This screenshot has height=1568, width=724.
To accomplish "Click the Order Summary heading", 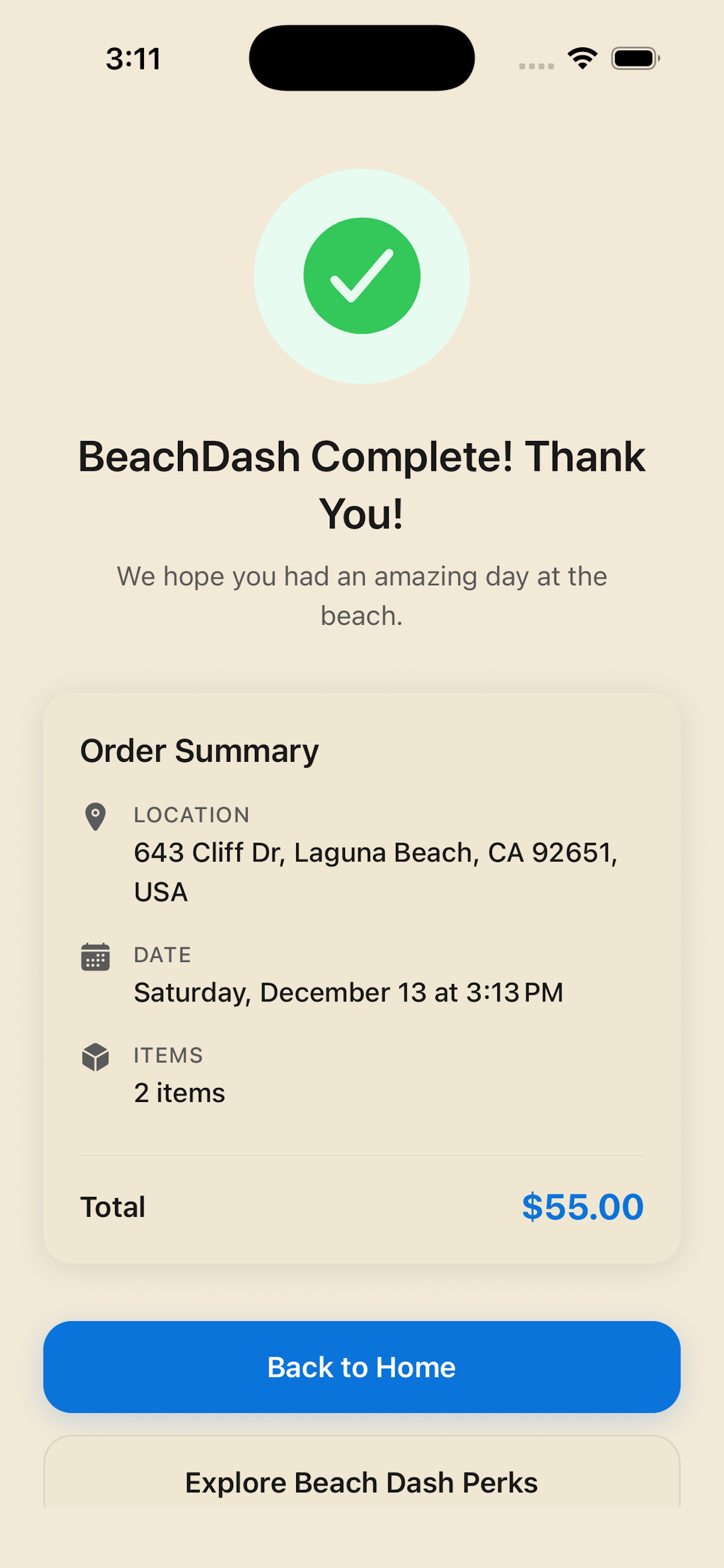I will click(x=199, y=751).
